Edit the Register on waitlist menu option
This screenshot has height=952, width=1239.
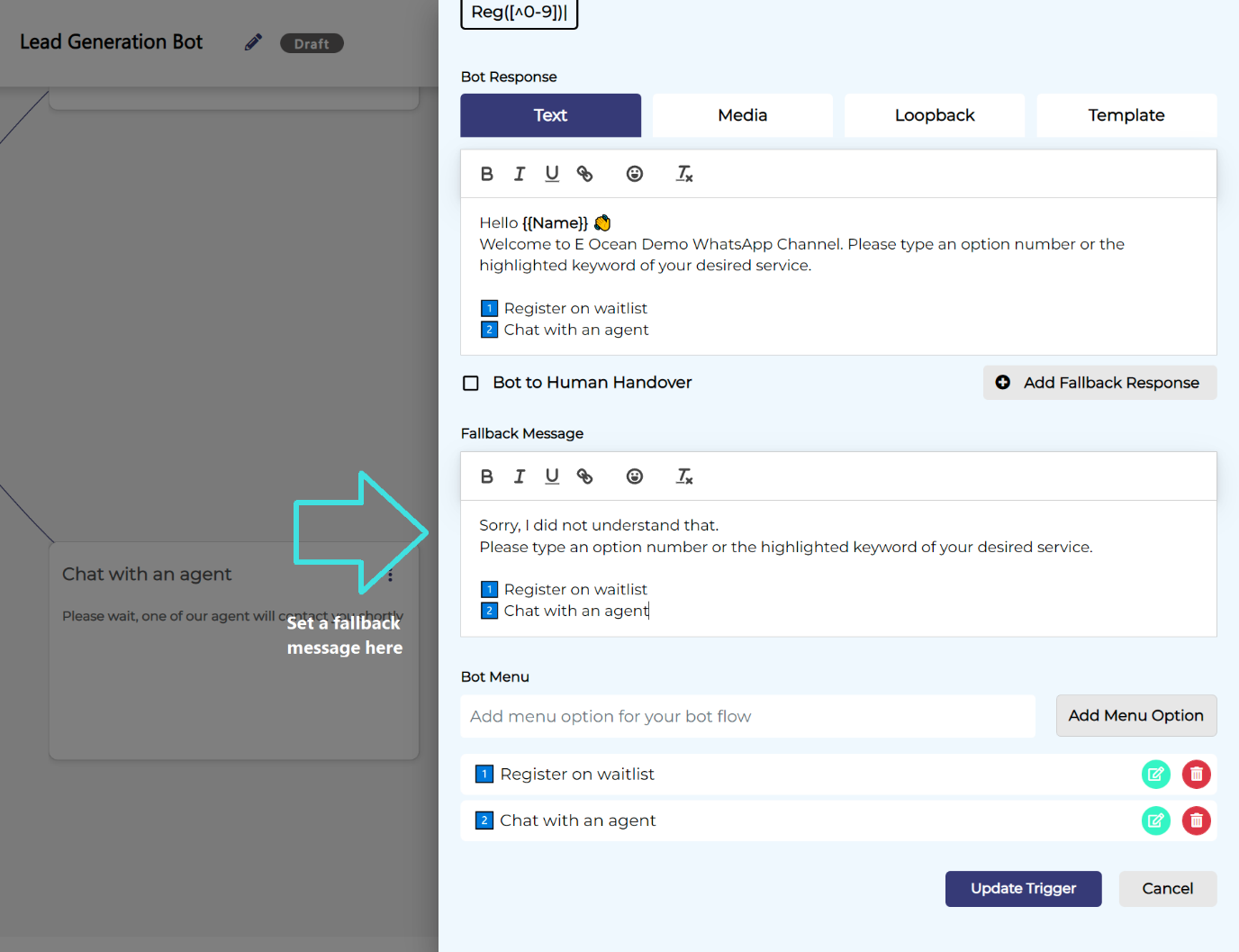[1155, 775]
